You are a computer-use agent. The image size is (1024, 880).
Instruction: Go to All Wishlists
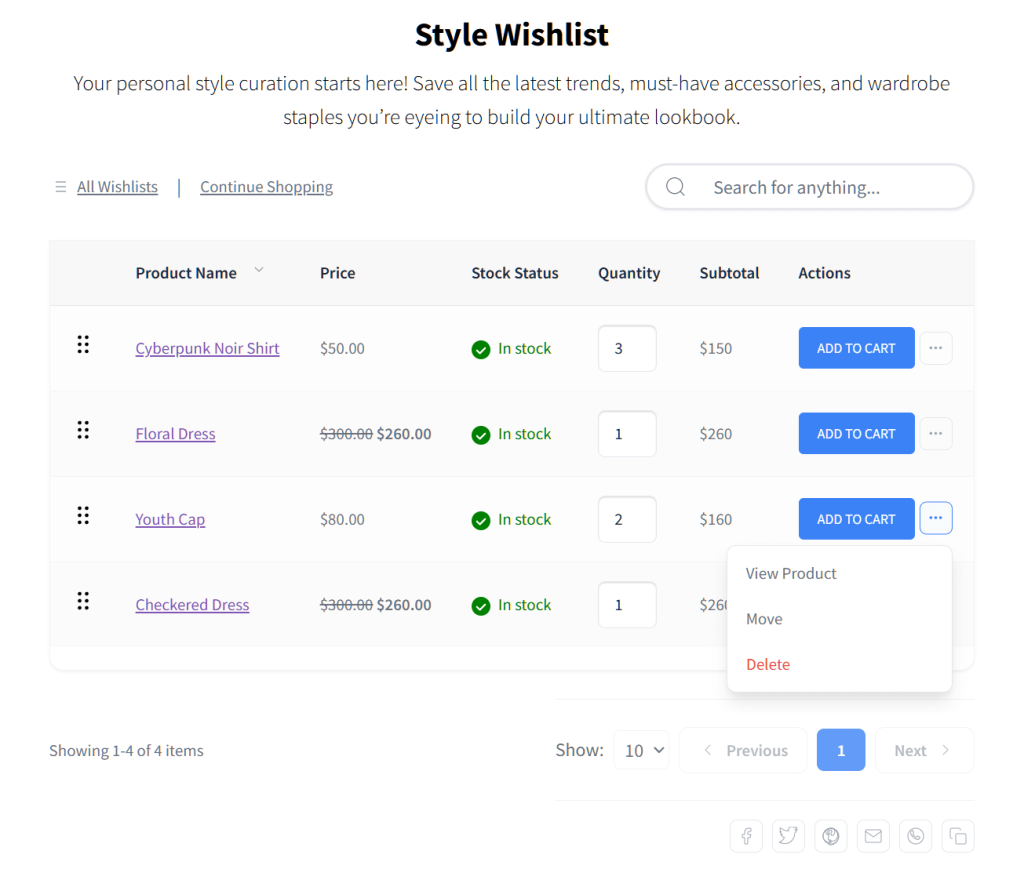(x=117, y=187)
